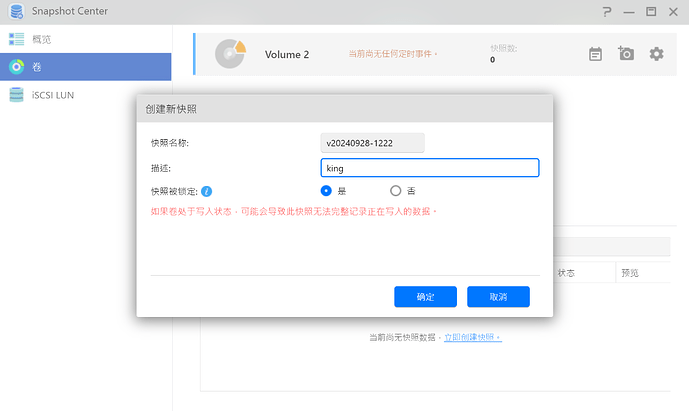Open Volume 2 settings gear icon
This screenshot has width=689, height=411.
(656, 54)
